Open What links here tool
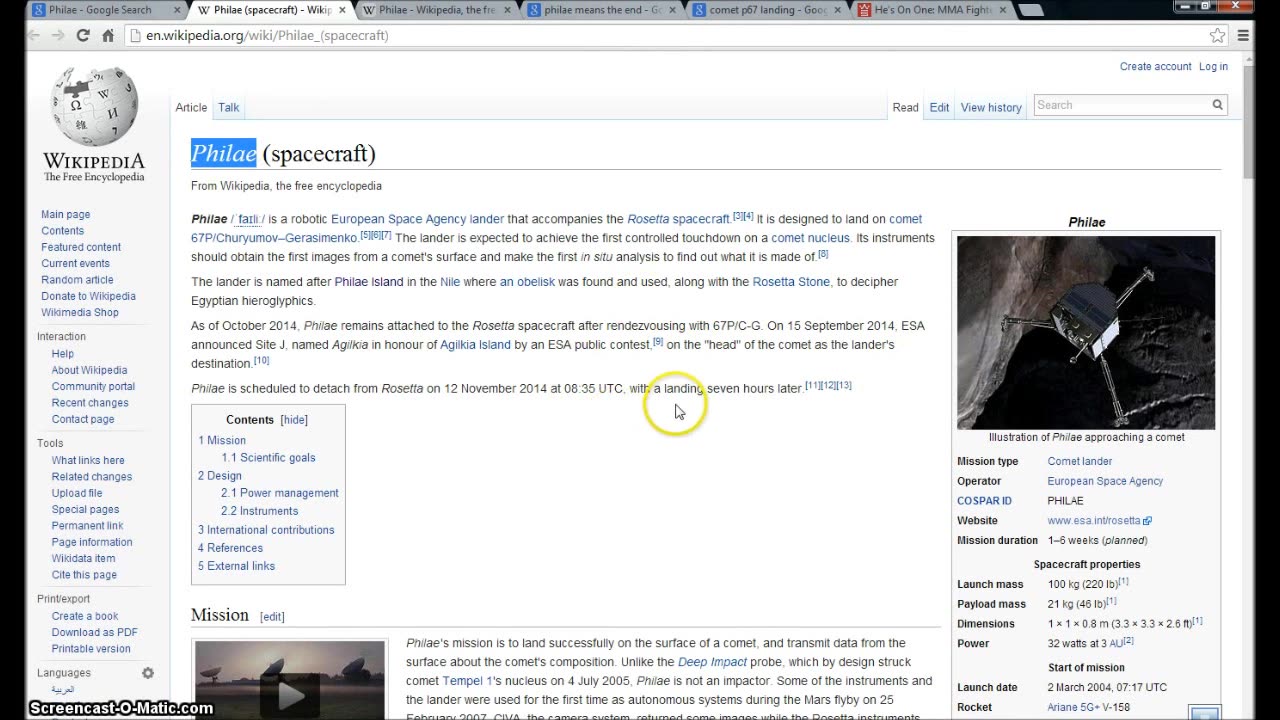The height and width of the screenshot is (720, 1280). tap(88, 460)
